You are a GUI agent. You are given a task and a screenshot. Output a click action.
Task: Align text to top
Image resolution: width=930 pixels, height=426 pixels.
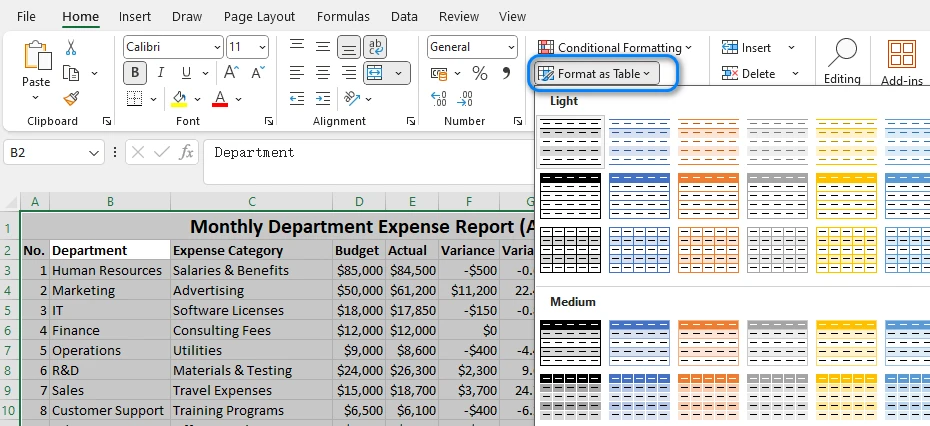pos(297,47)
